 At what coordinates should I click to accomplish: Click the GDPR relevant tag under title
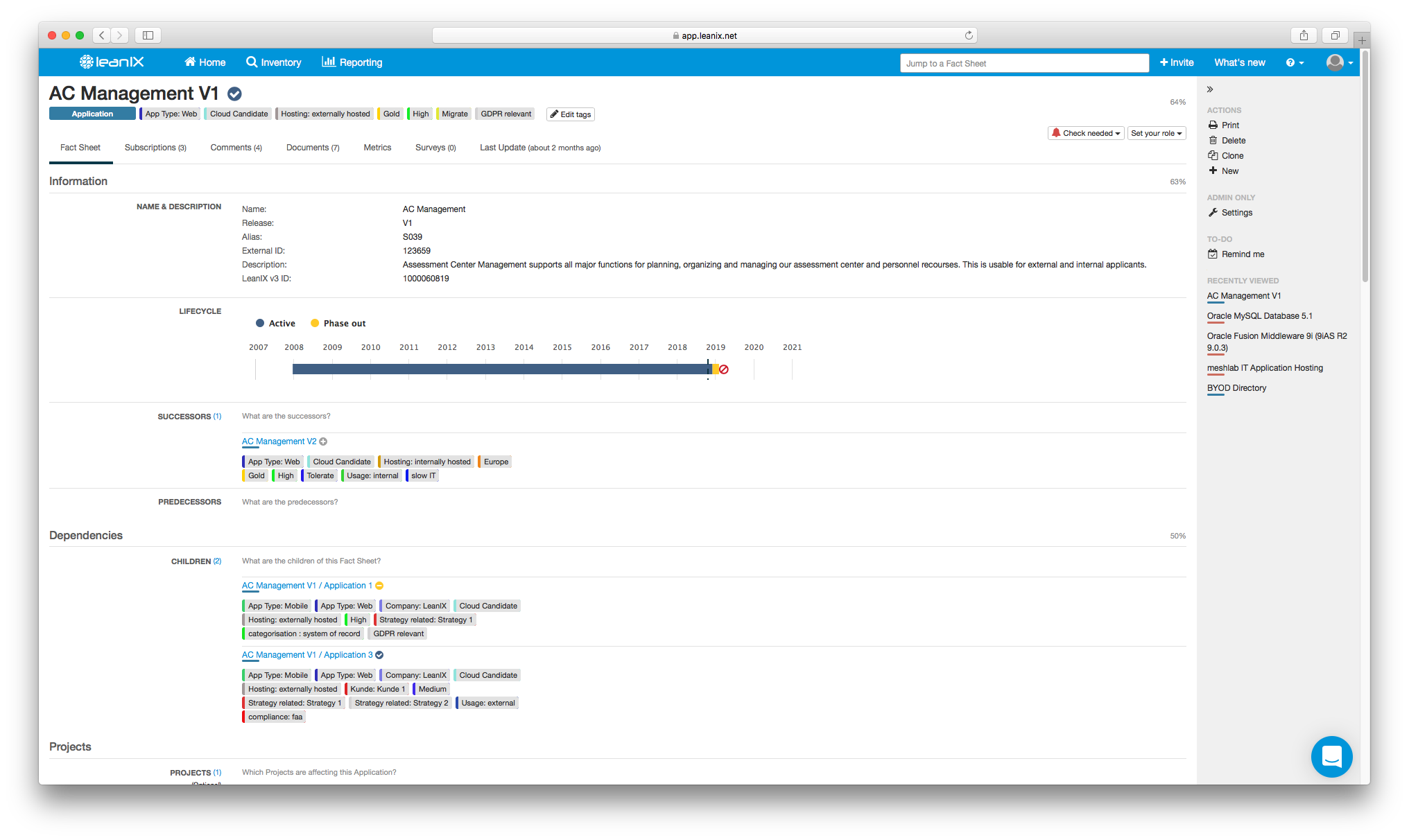point(505,114)
